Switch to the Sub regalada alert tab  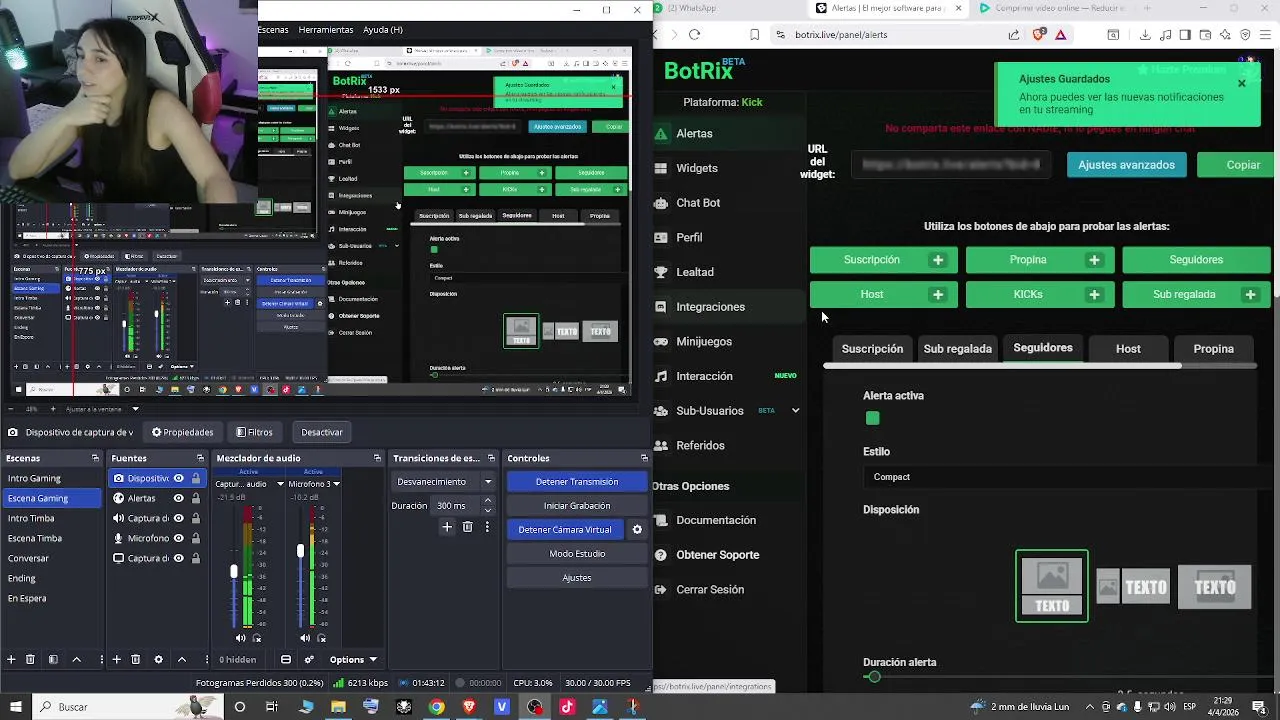coord(957,349)
